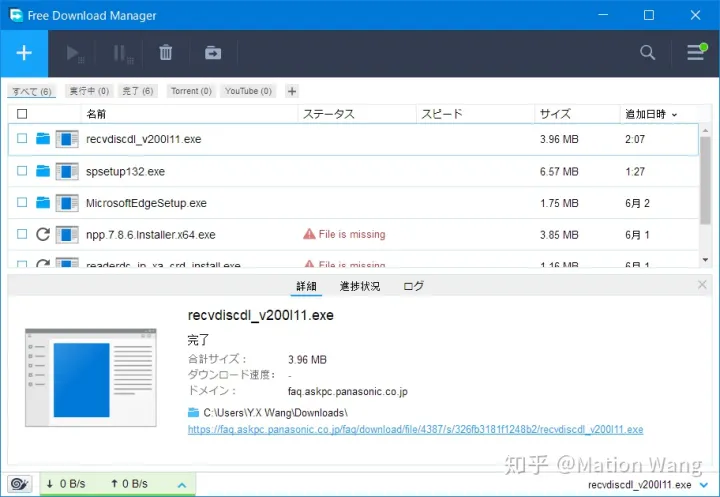
Task: Check the box for npp.7.8.6.Installer.x64.exe
Action: tap(22, 234)
